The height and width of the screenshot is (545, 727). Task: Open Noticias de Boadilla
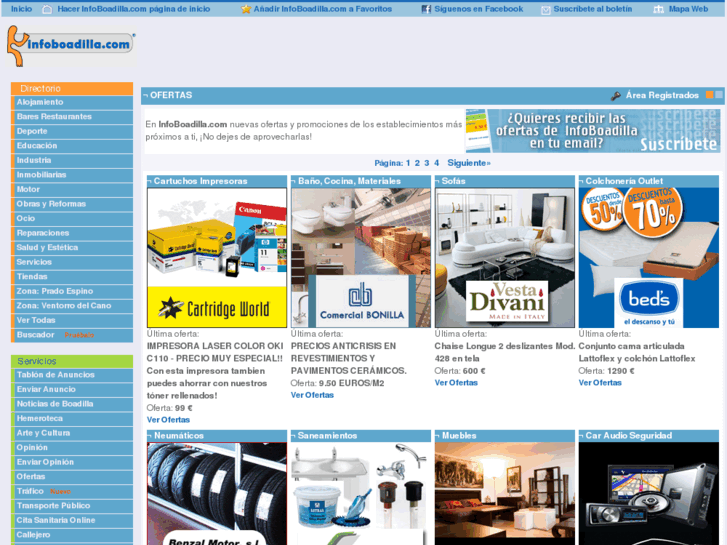point(72,404)
